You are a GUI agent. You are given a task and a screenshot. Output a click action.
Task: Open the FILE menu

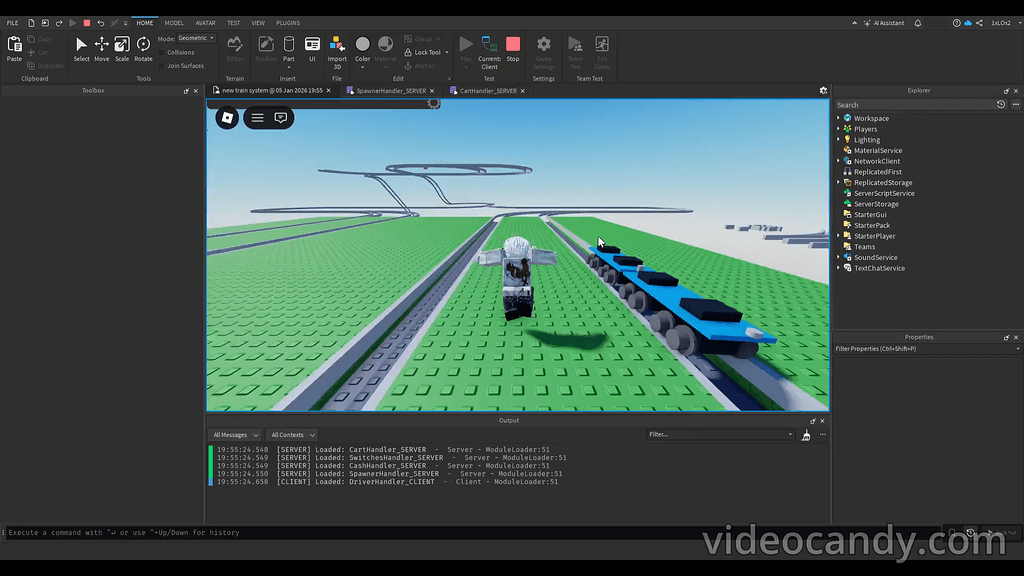(x=12, y=23)
